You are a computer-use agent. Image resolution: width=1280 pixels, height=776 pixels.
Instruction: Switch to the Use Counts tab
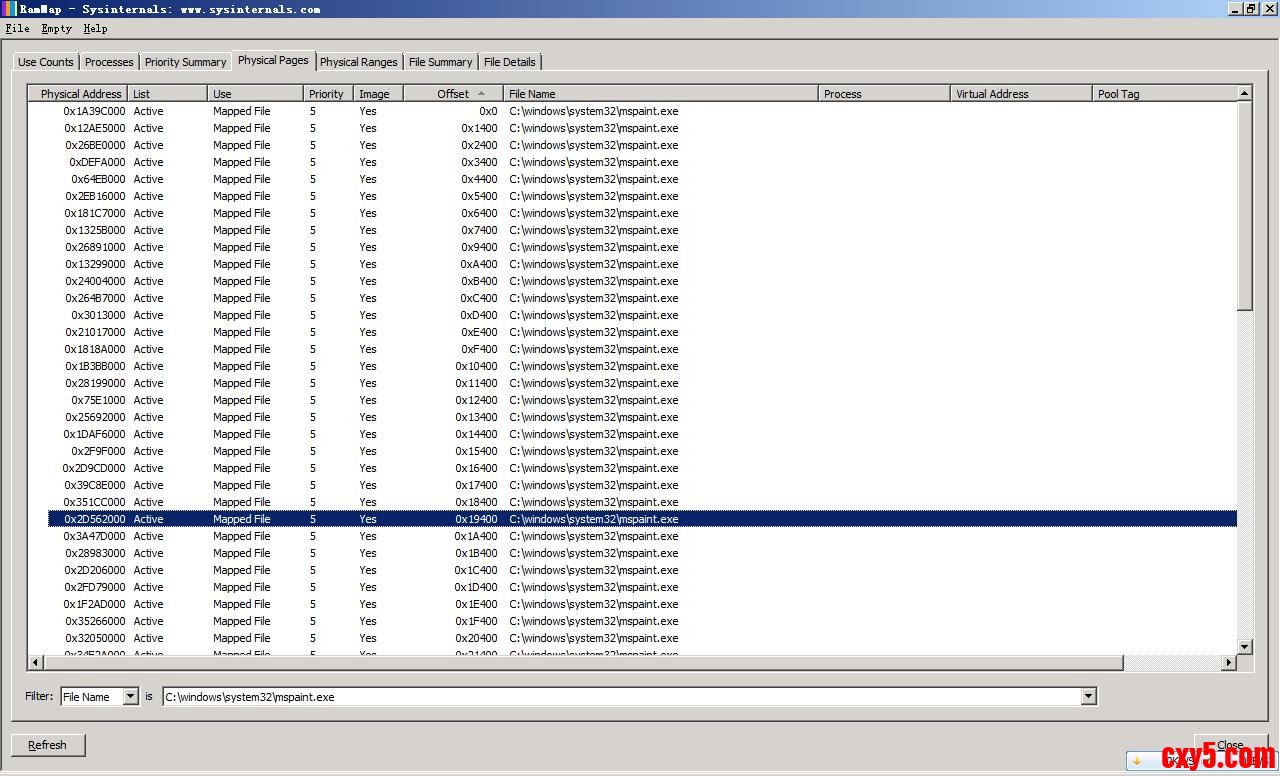coord(46,62)
